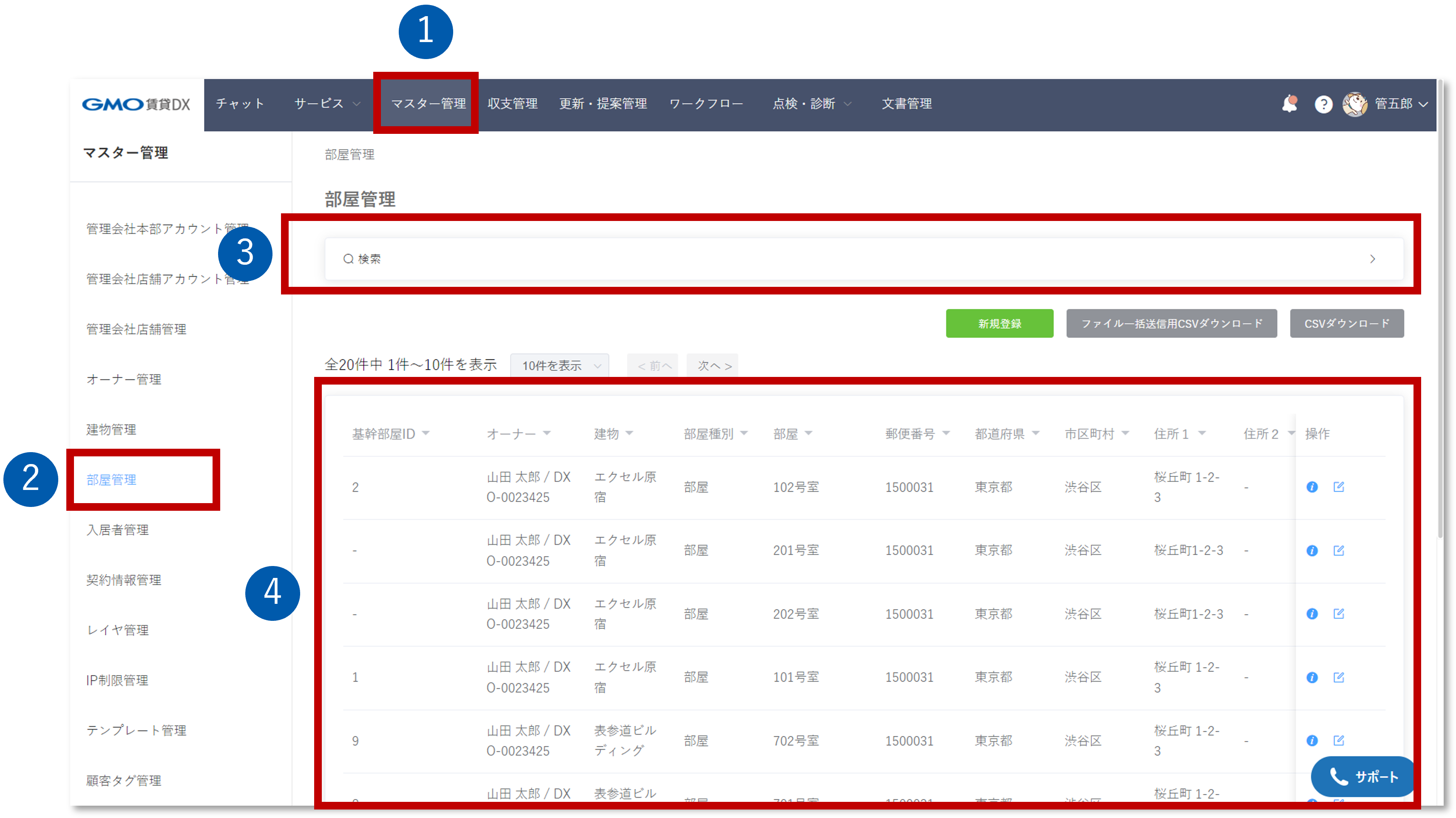Click the info icon for room 702号室
This screenshot has width=1456, height=818.
click(1312, 741)
